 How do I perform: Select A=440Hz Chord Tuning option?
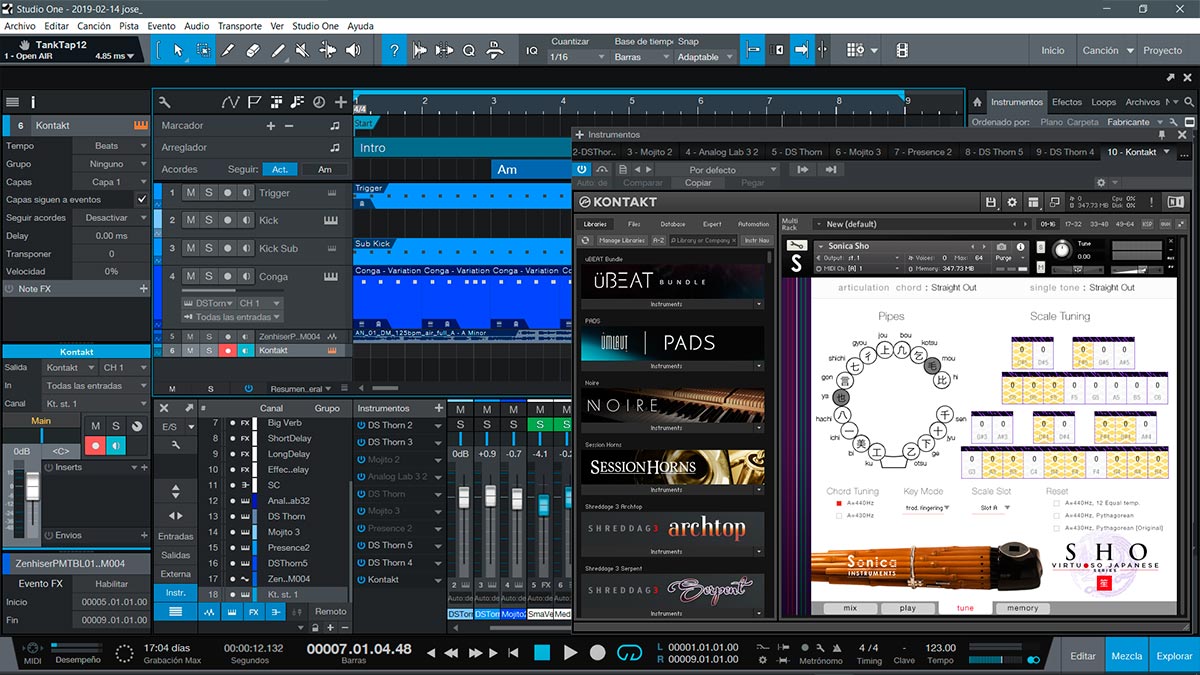tap(838, 504)
